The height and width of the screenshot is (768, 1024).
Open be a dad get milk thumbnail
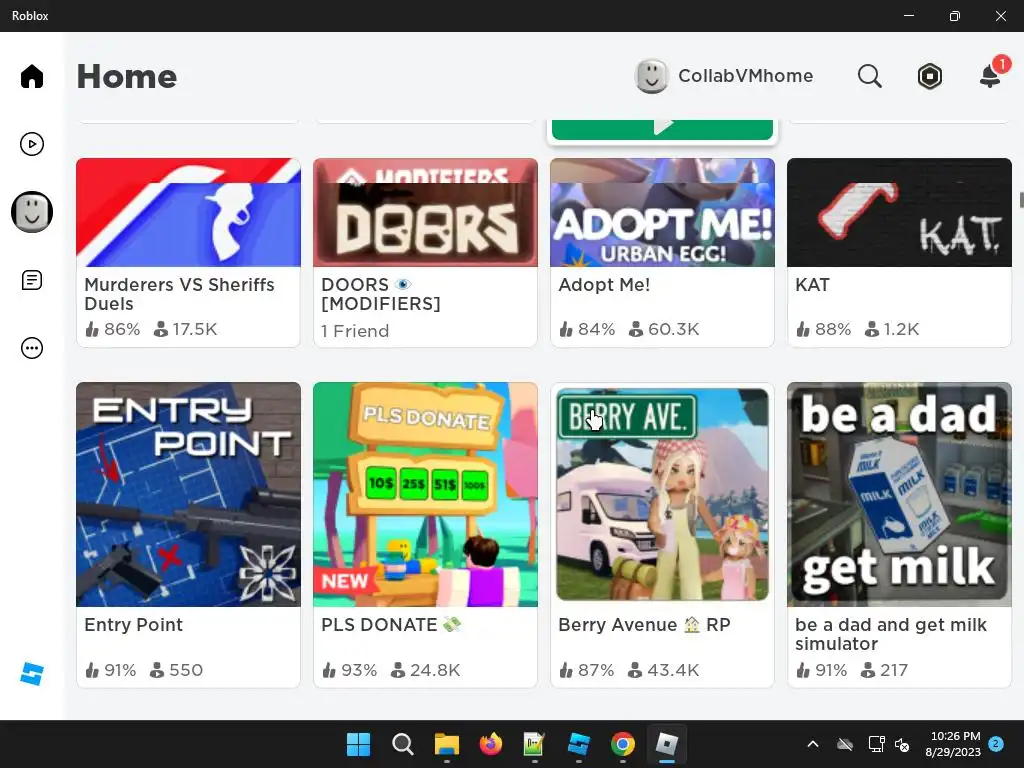coord(899,494)
